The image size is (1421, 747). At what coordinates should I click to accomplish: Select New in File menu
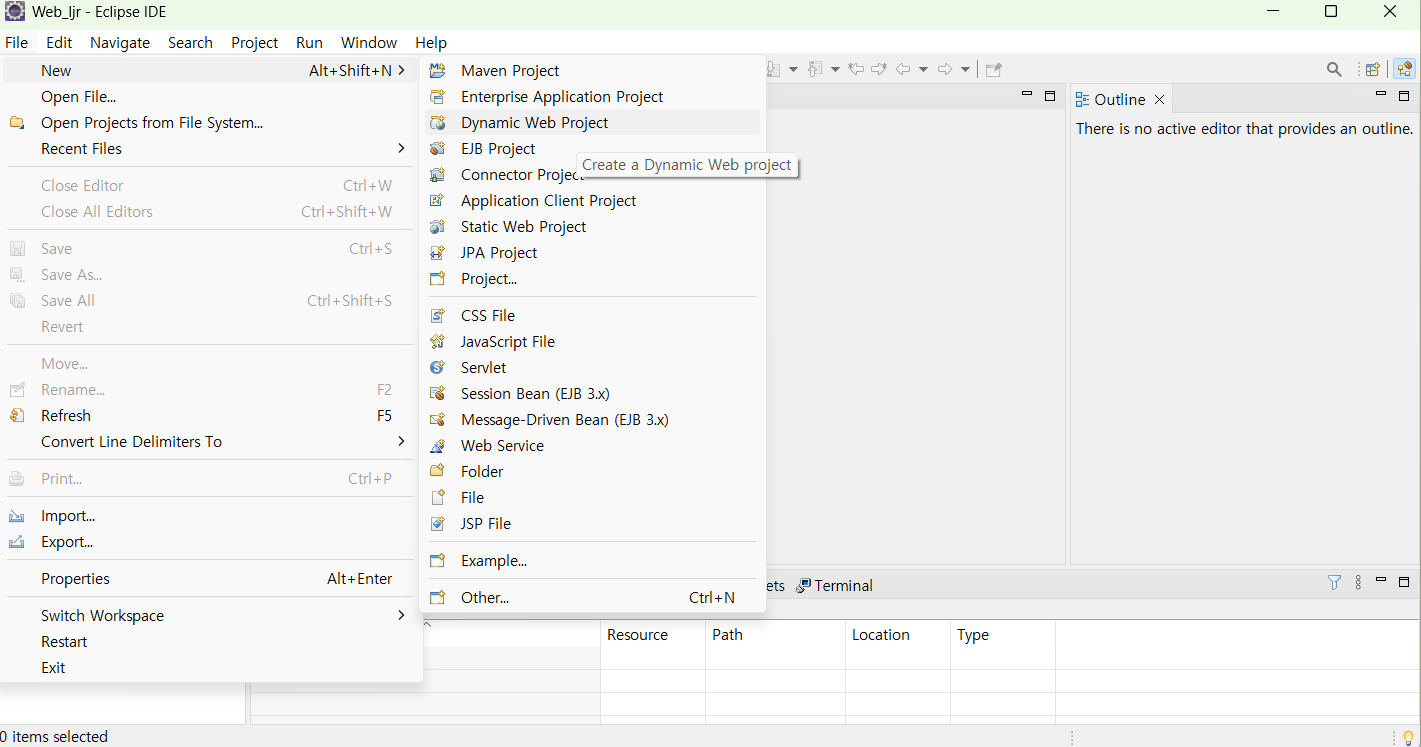point(210,70)
